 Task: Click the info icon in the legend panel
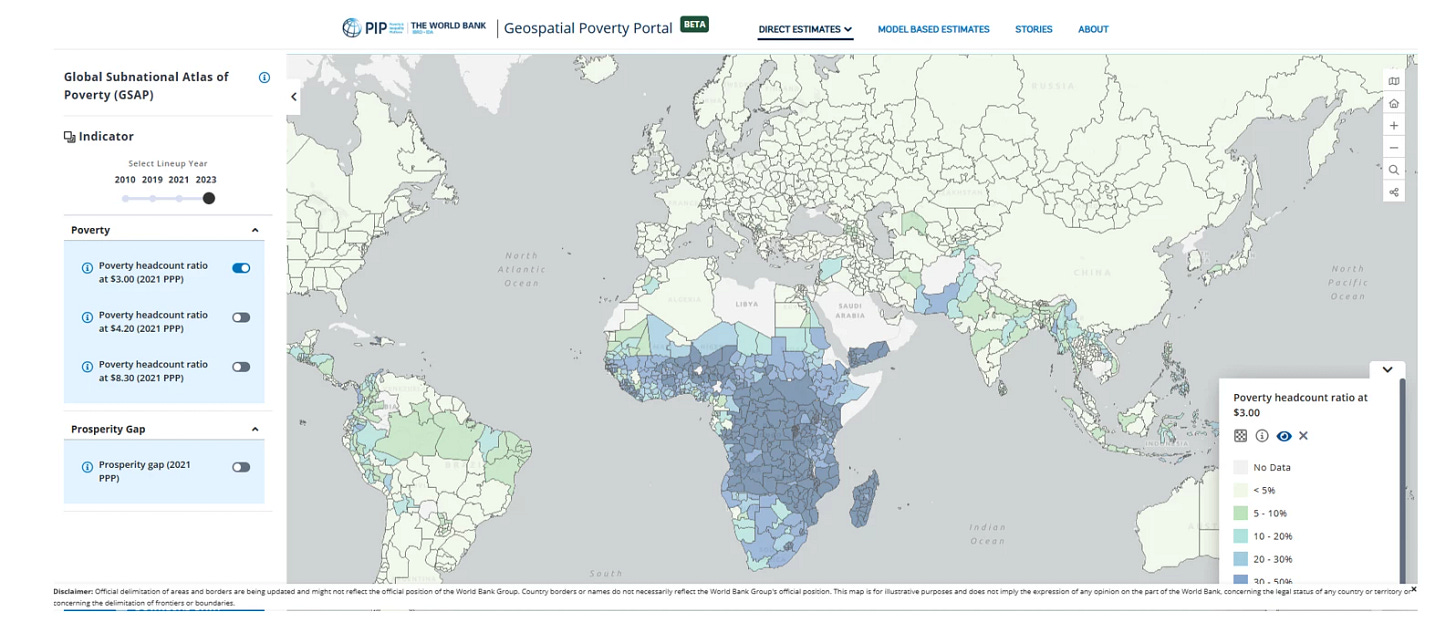pos(1262,436)
